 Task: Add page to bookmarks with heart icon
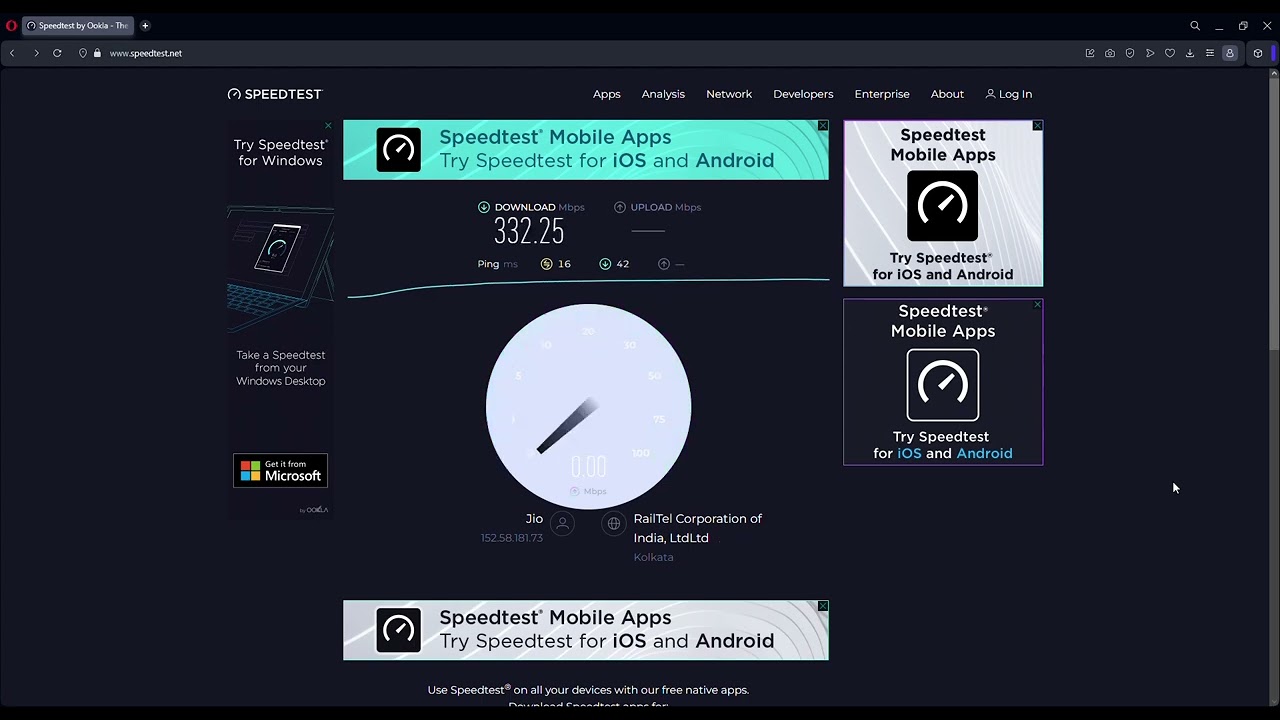[1170, 53]
